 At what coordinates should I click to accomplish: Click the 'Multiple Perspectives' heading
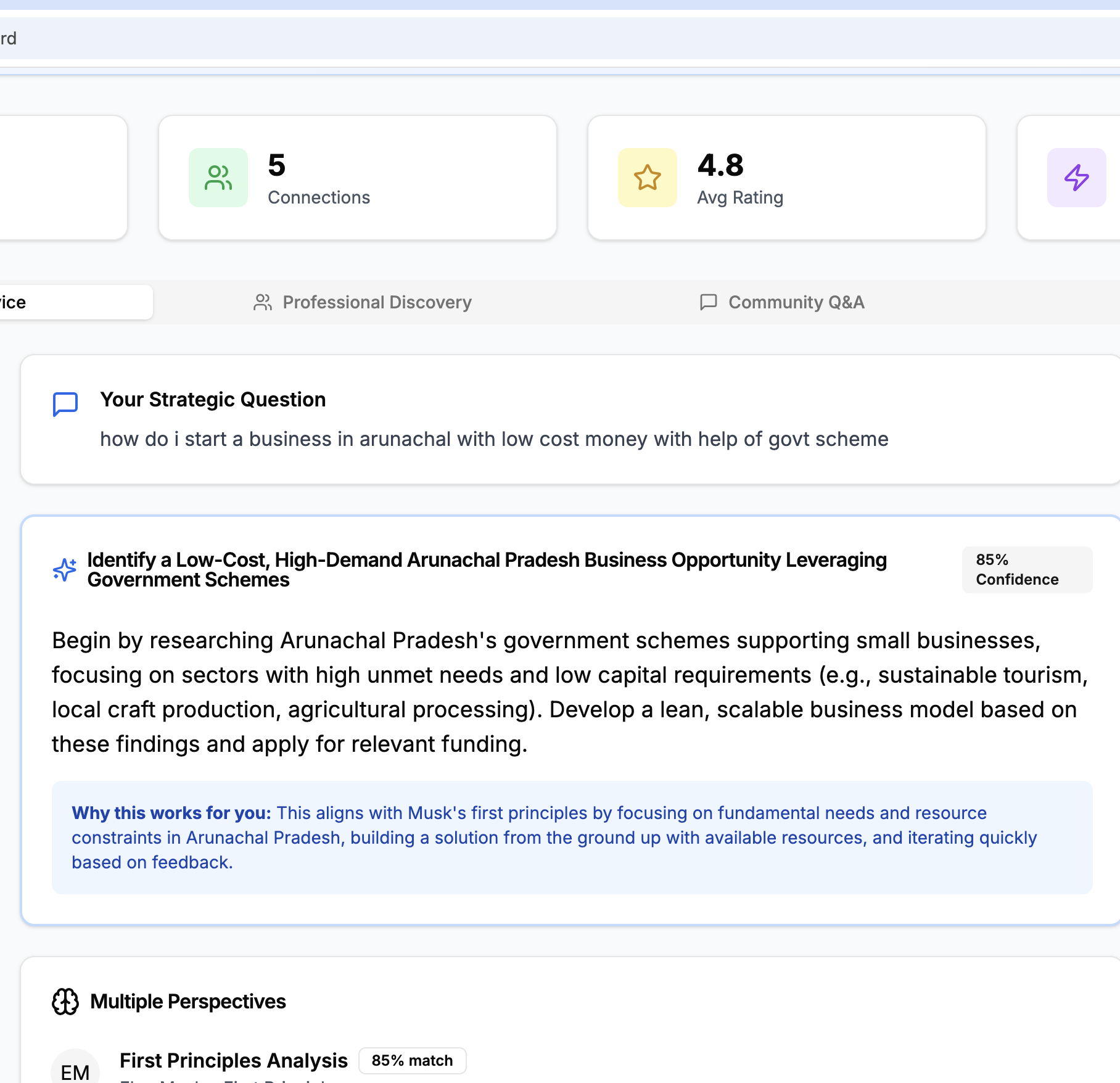(x=188, y=1002)
